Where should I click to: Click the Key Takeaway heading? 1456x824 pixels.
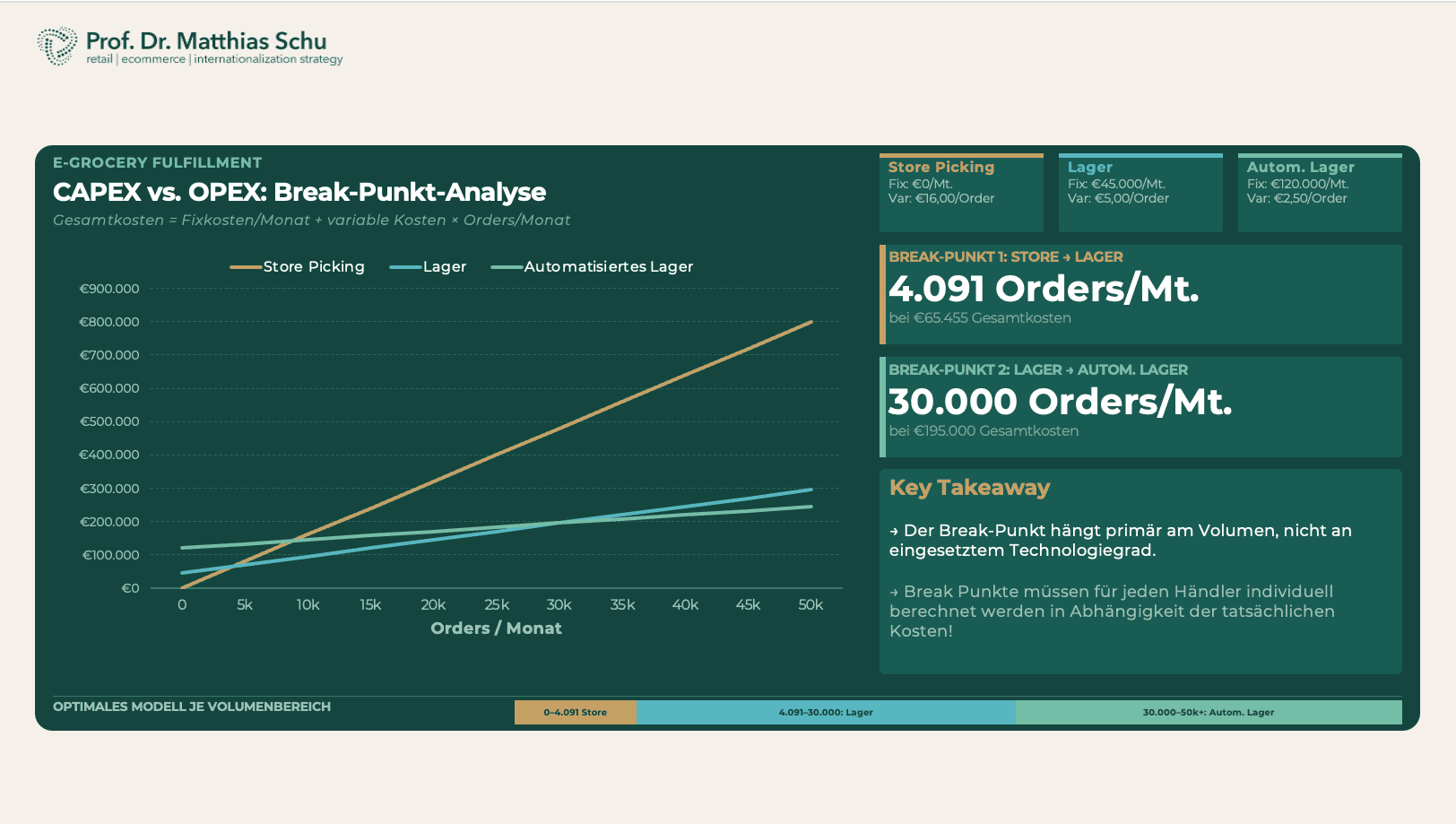[x=969, y=488]
